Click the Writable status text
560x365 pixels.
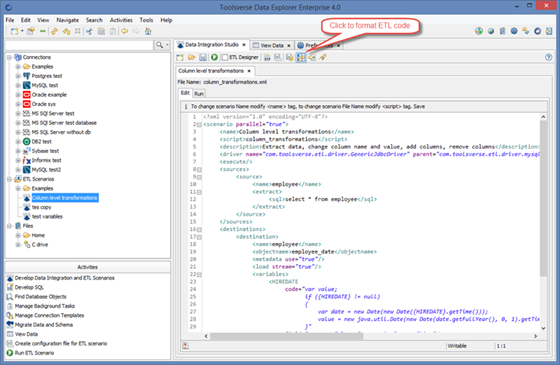tap(457, 346)
